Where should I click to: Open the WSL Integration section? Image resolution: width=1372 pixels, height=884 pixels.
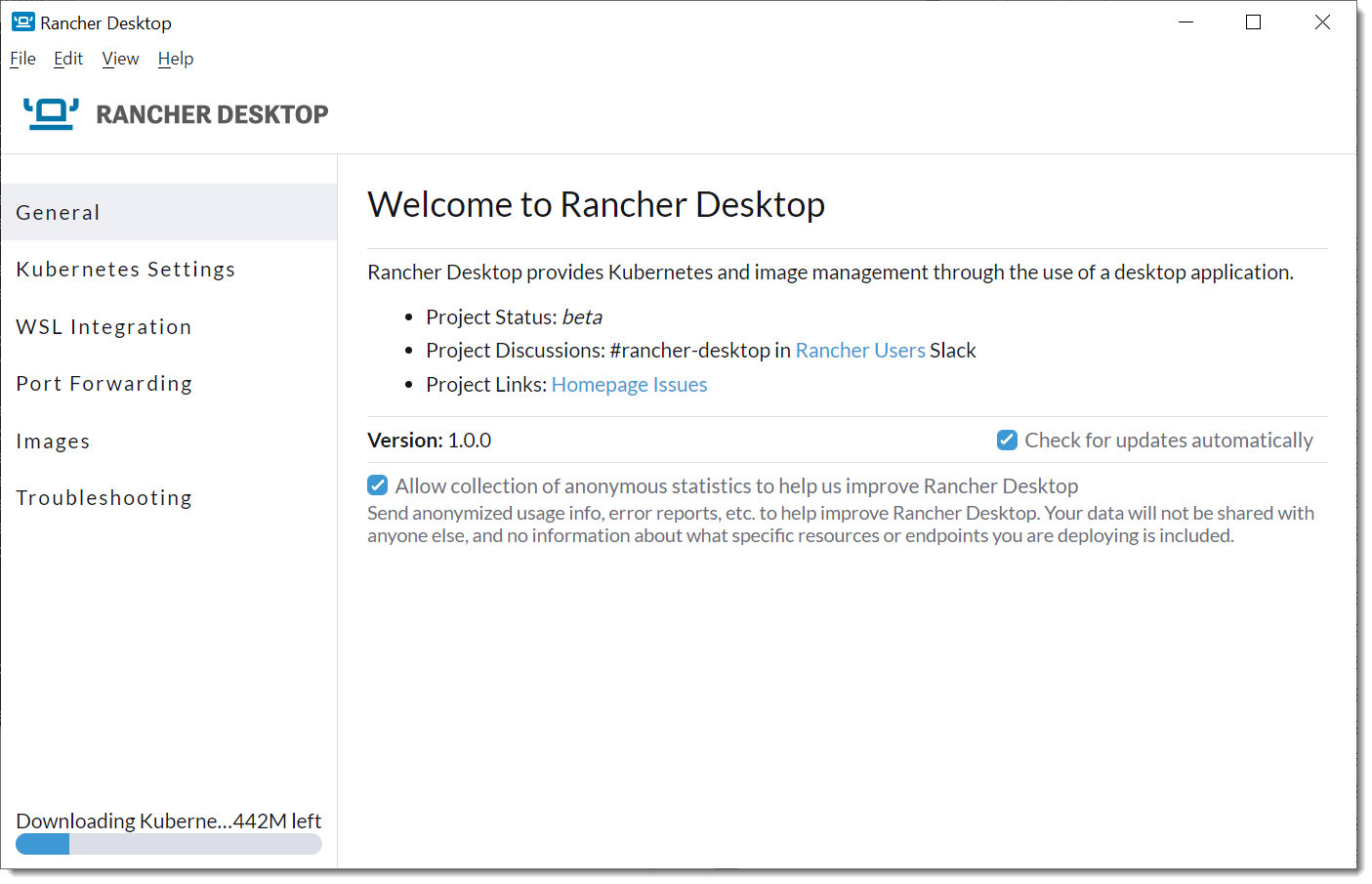click(x=169, y=326)
